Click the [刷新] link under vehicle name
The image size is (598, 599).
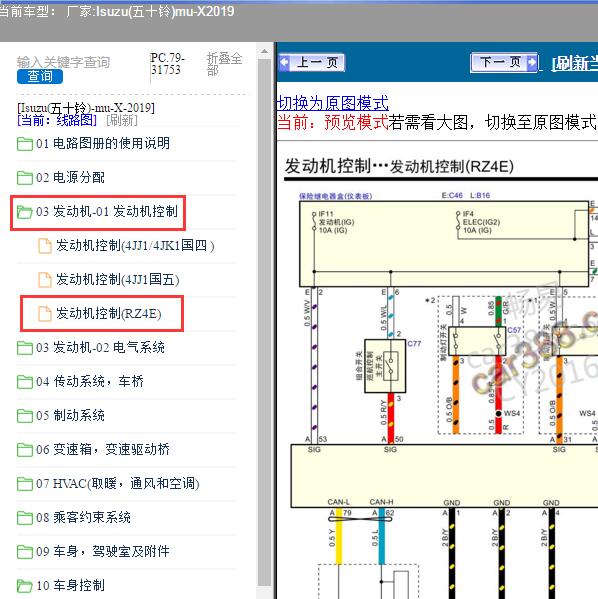(122, 120)
